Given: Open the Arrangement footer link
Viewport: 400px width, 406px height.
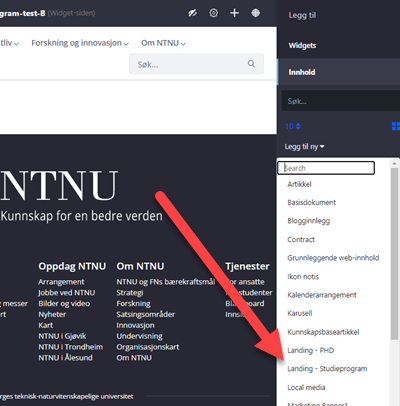Looking at the screenshot, I should [x=61, y=282].
